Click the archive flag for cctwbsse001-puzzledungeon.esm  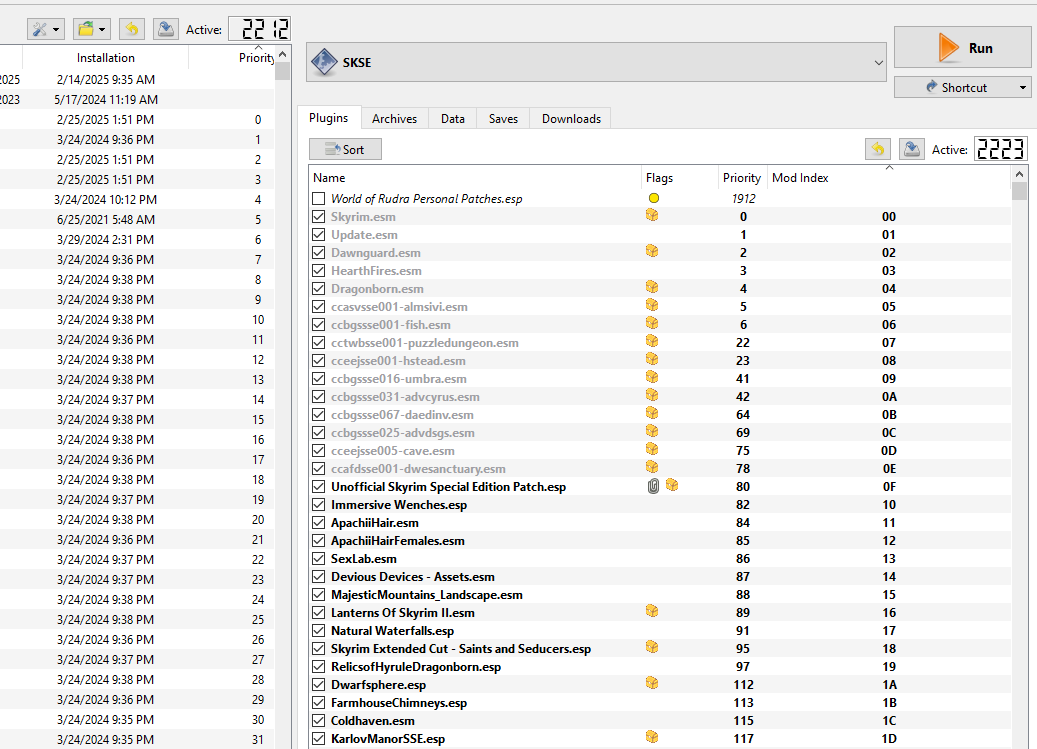coord(652,341)
